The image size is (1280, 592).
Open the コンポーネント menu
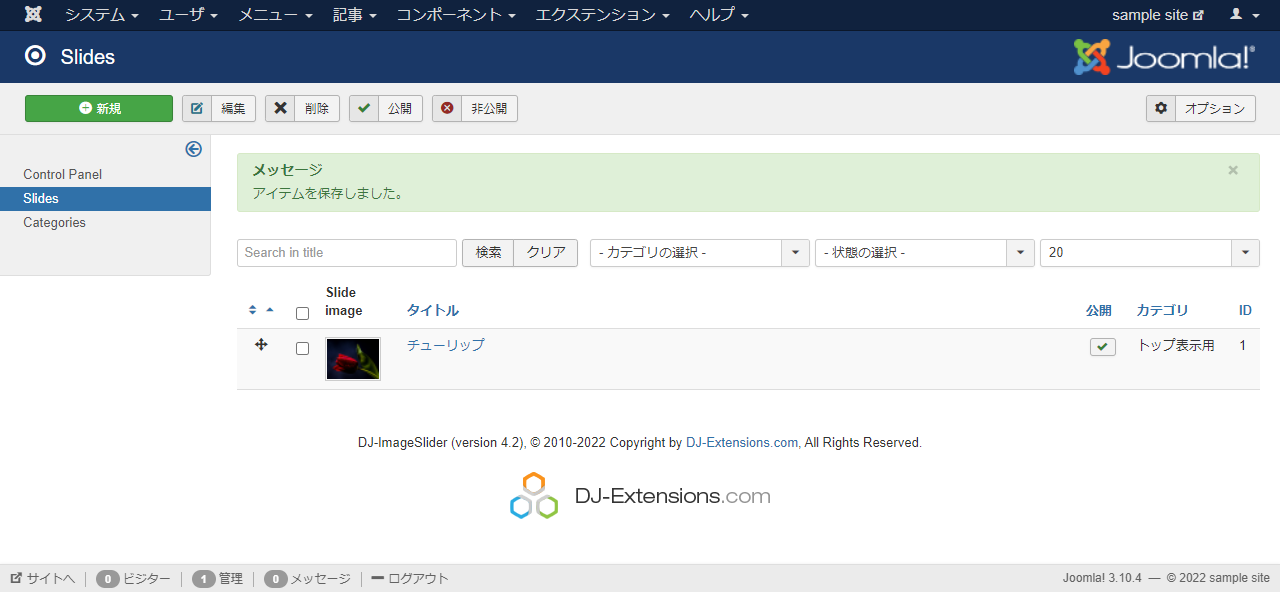point(455,15)
